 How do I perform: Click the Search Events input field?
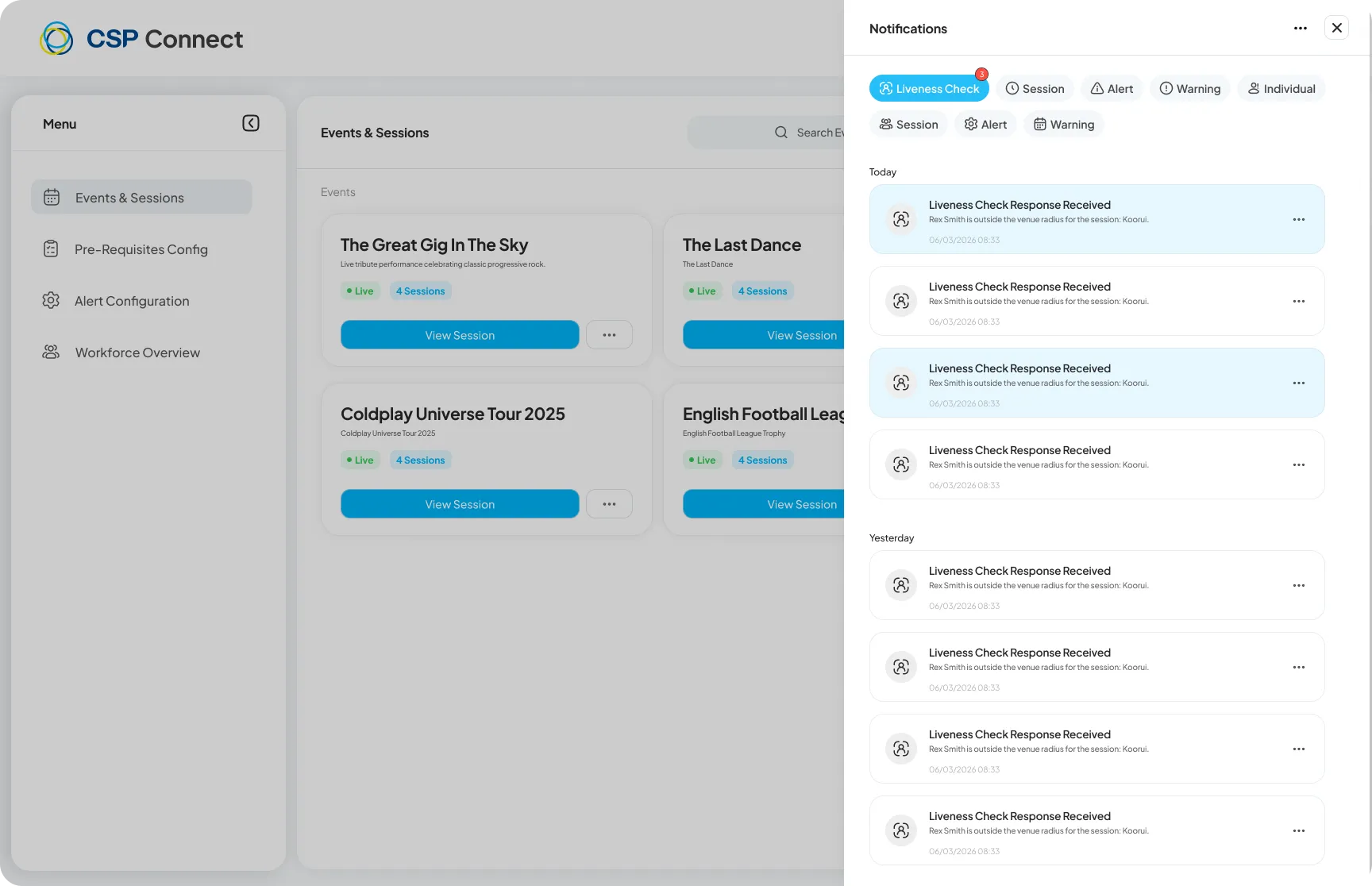(x=766, y=133)
